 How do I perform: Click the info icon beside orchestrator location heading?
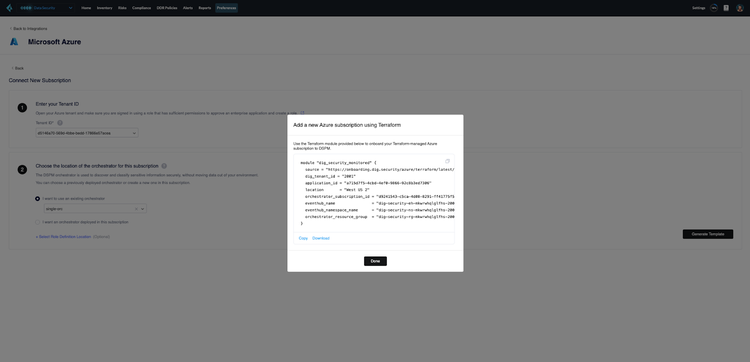coord(164,166)
